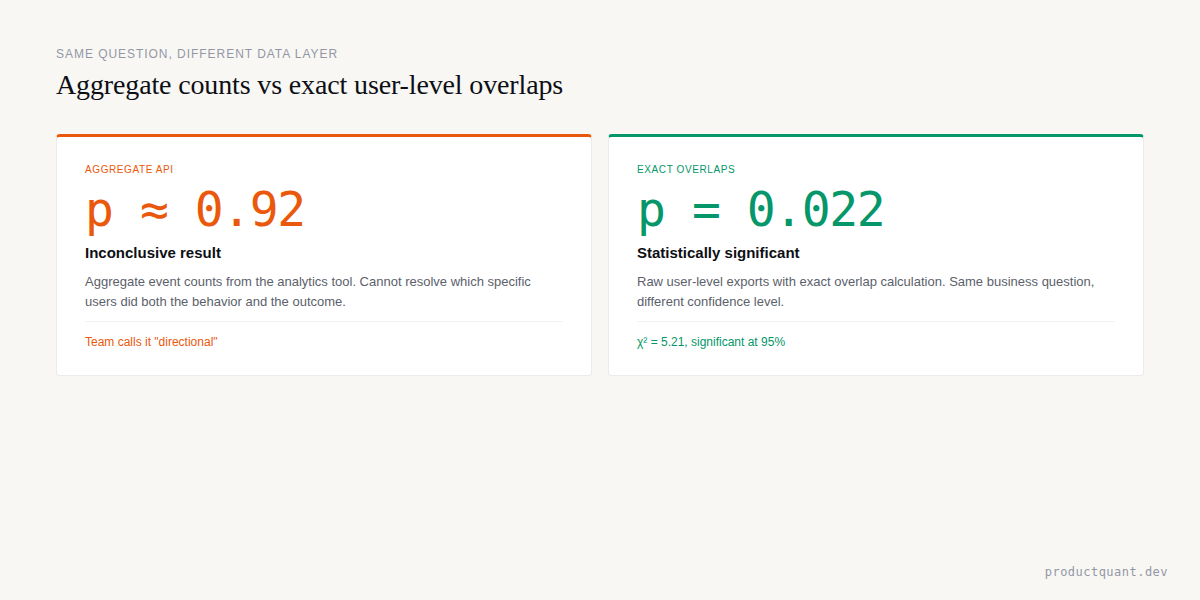Viewport: 1200px width, 600px height.
Task: Click the 'χ² = 5.21, significant at 95%' footnote
Action: pyautogui.click(x=711, y=342)
